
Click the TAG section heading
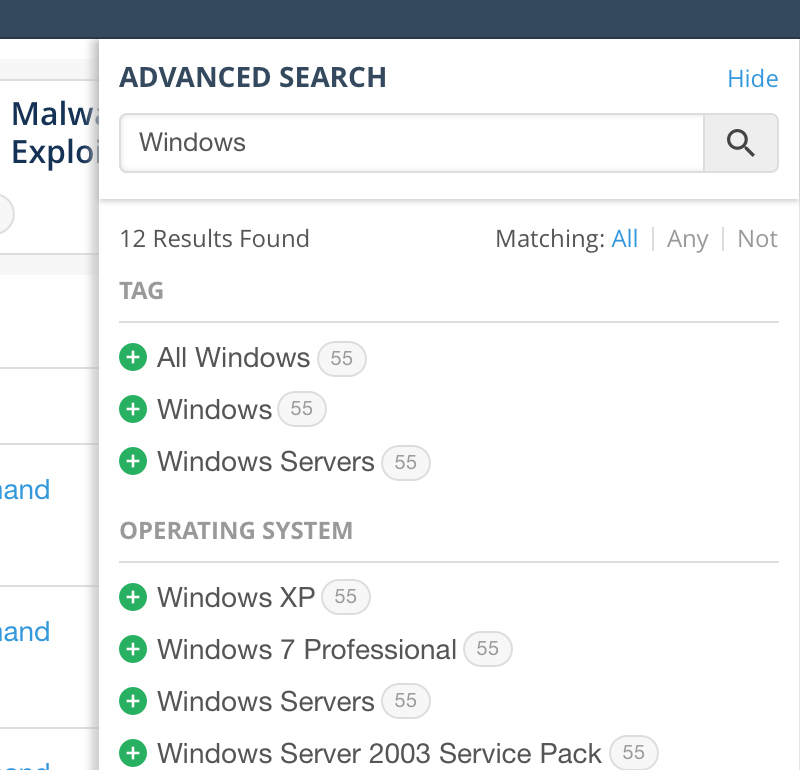coord(141,291)
